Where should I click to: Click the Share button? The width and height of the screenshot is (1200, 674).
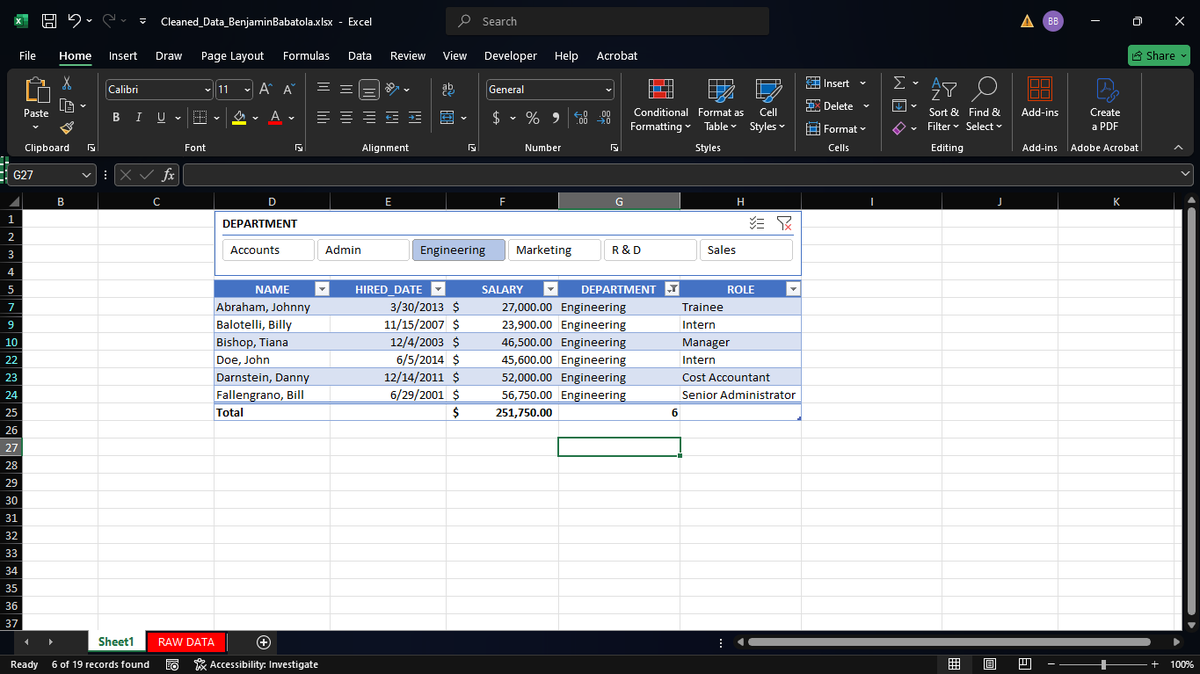[x=1159, y=56]
